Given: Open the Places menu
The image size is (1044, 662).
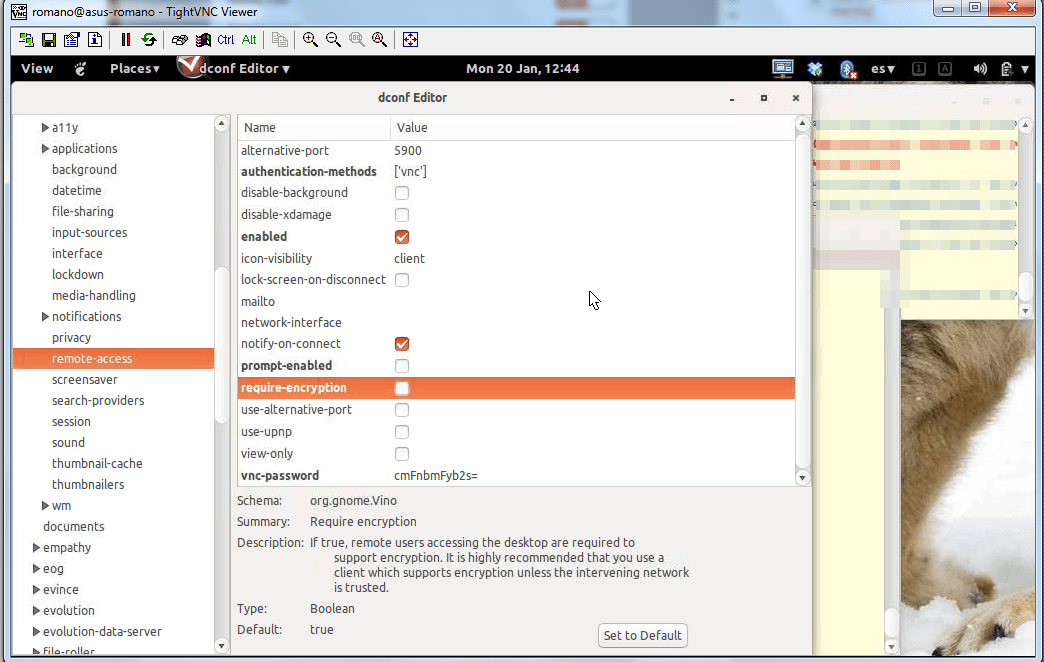Looking at the screenshot, I should tap(133, 68).
